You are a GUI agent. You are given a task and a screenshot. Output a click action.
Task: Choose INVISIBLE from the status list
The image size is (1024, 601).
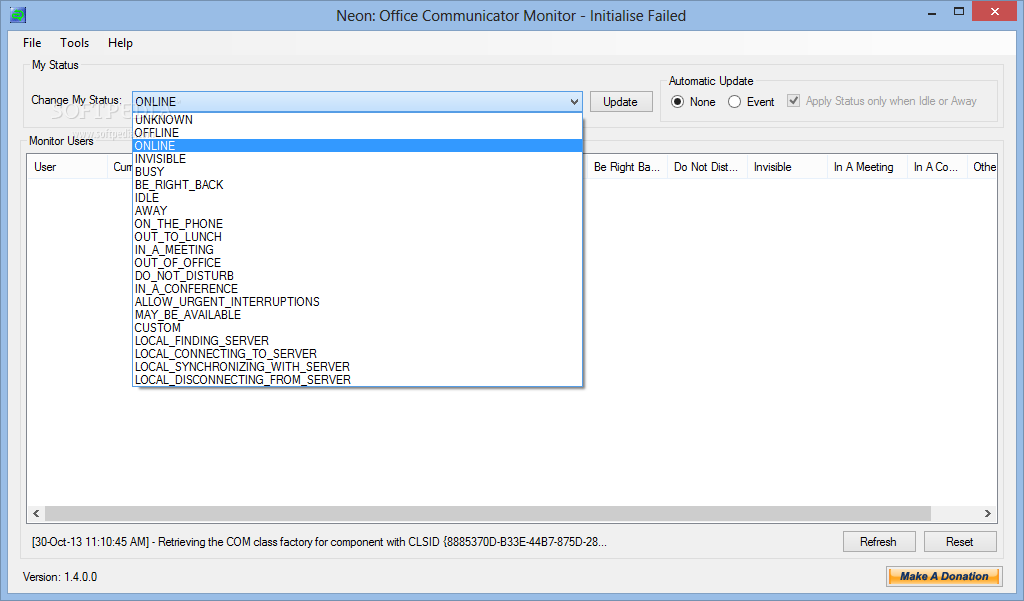(357, 159)
